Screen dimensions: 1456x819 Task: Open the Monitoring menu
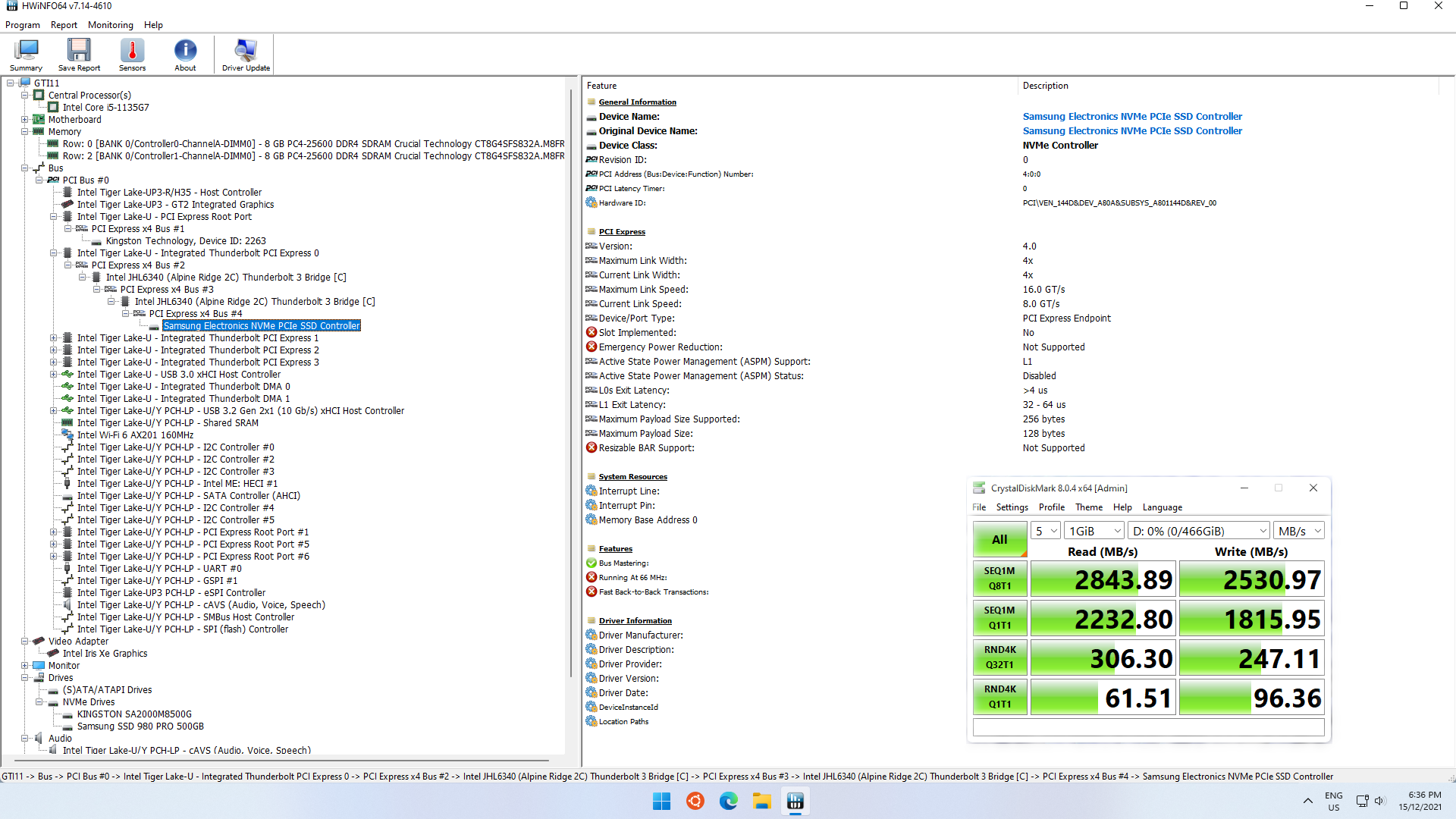tap(111, 25)
